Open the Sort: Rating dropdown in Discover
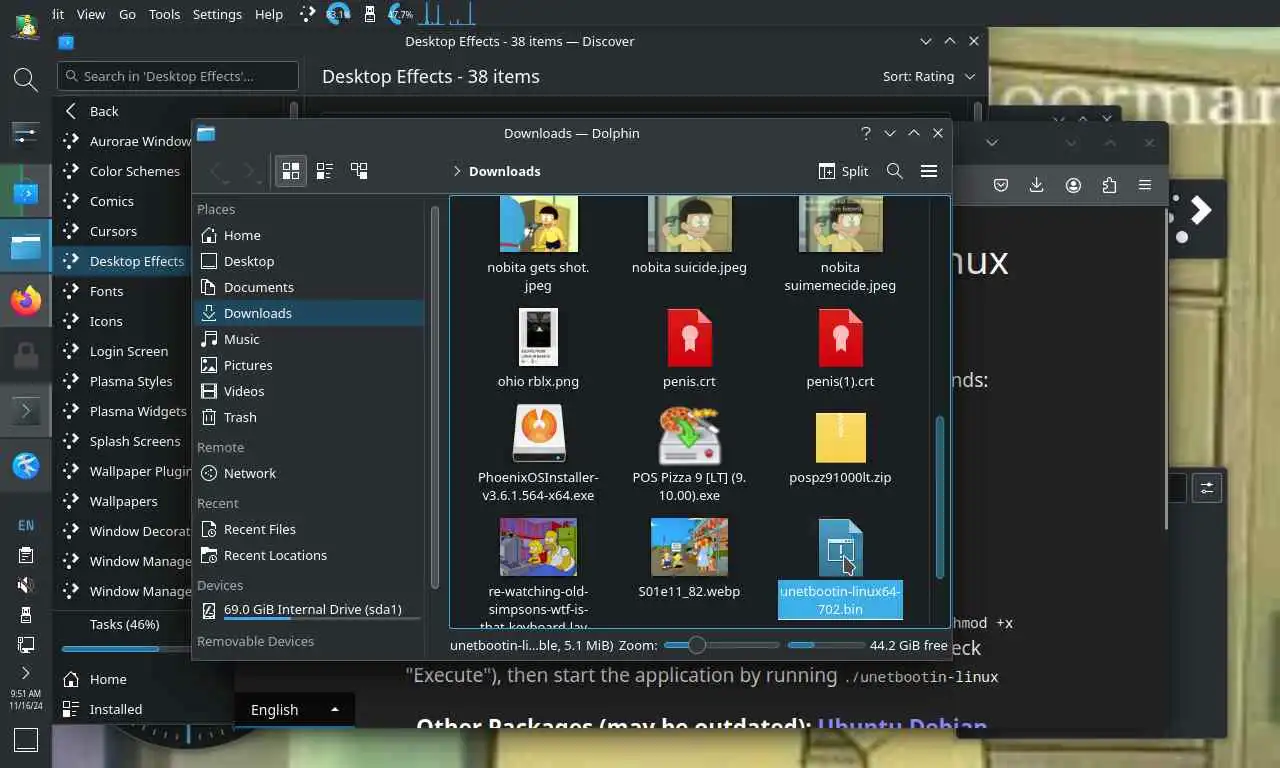Screen dimensions: 1280x768 tap(929, 76)
